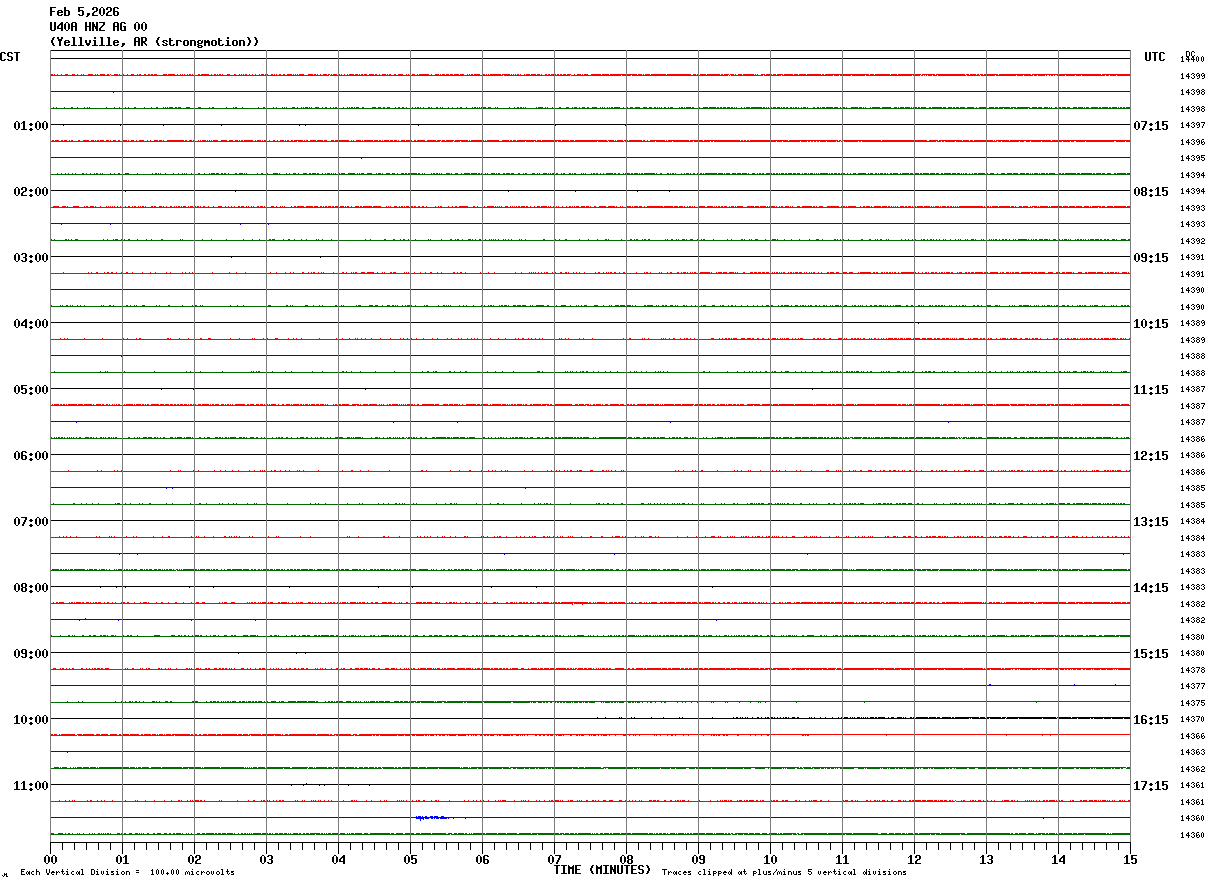Viewport: 1210px width, 886px height.
Task: Click the DC value 14396
Action: pos(1192,142)
